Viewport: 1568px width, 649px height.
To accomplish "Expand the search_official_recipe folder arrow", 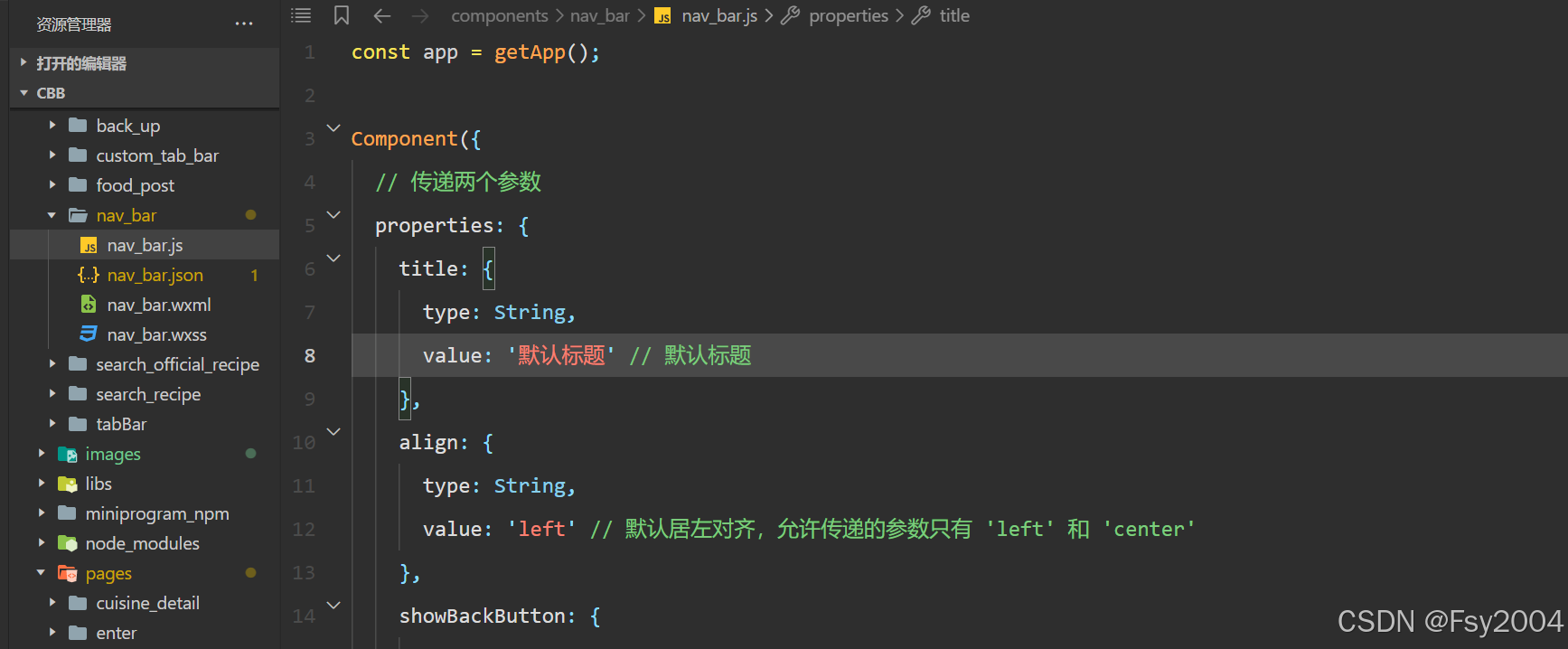I will coord(52,364).
